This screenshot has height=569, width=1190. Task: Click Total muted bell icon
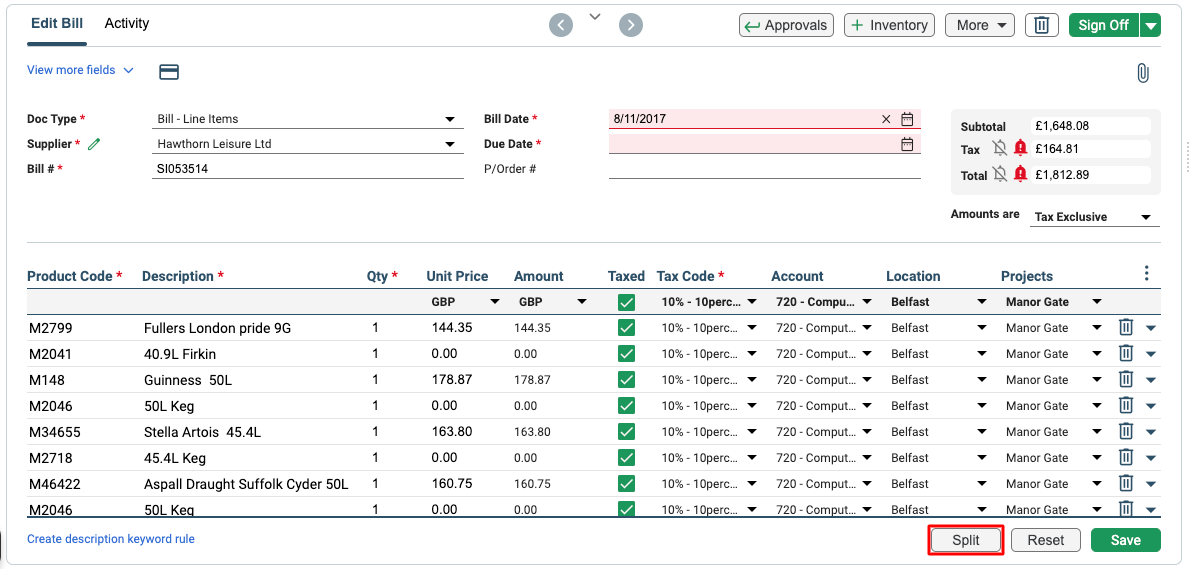click(1000, 174)
